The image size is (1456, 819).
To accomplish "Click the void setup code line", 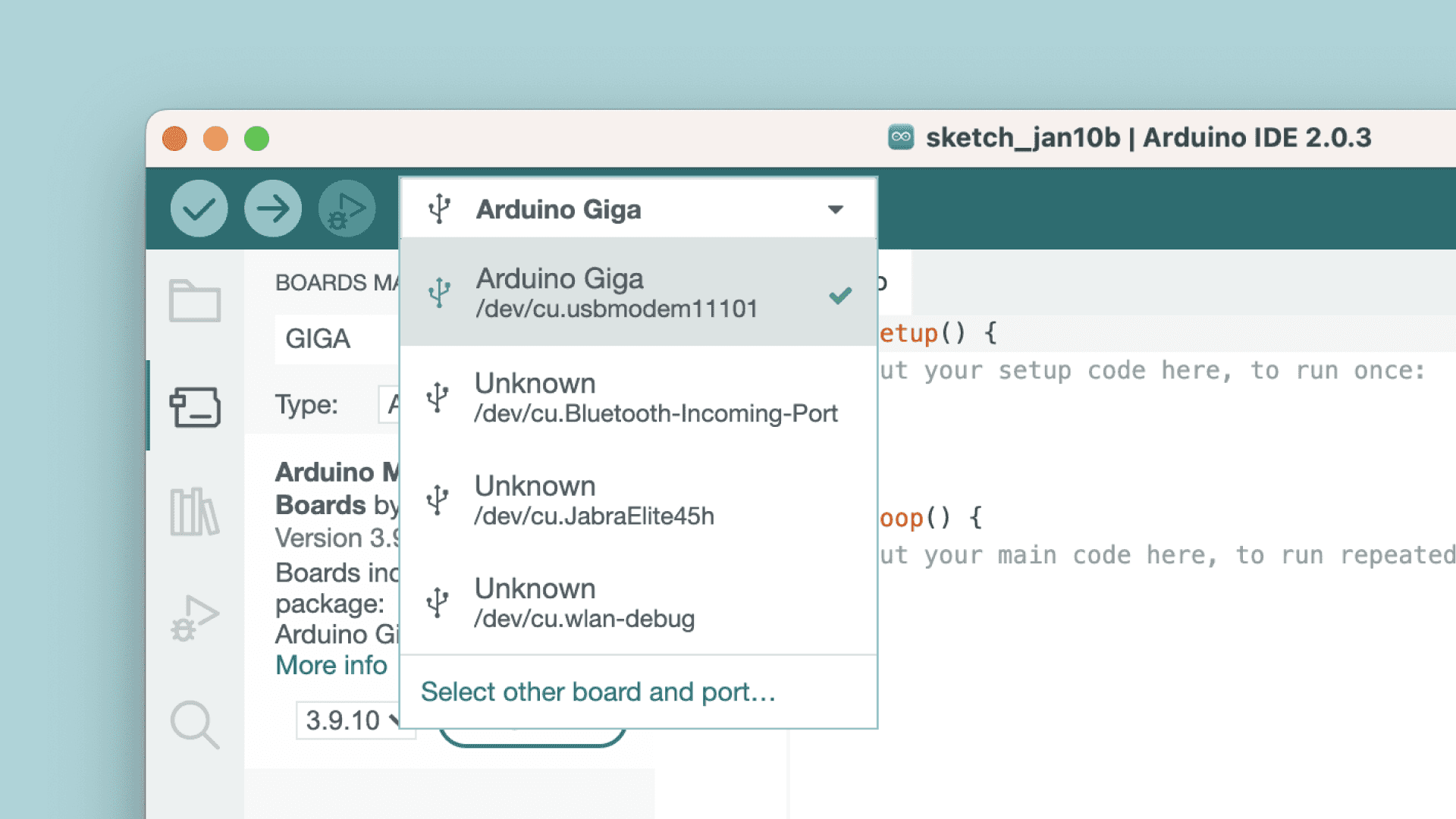I will tap(937, 333).
